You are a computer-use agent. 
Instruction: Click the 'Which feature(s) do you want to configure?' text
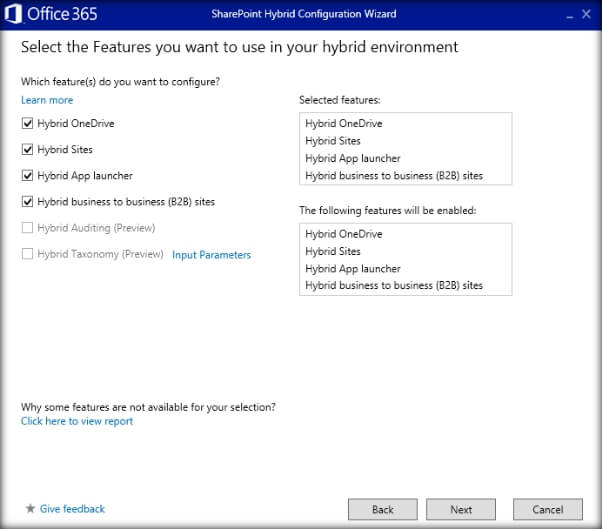(120, 82)
